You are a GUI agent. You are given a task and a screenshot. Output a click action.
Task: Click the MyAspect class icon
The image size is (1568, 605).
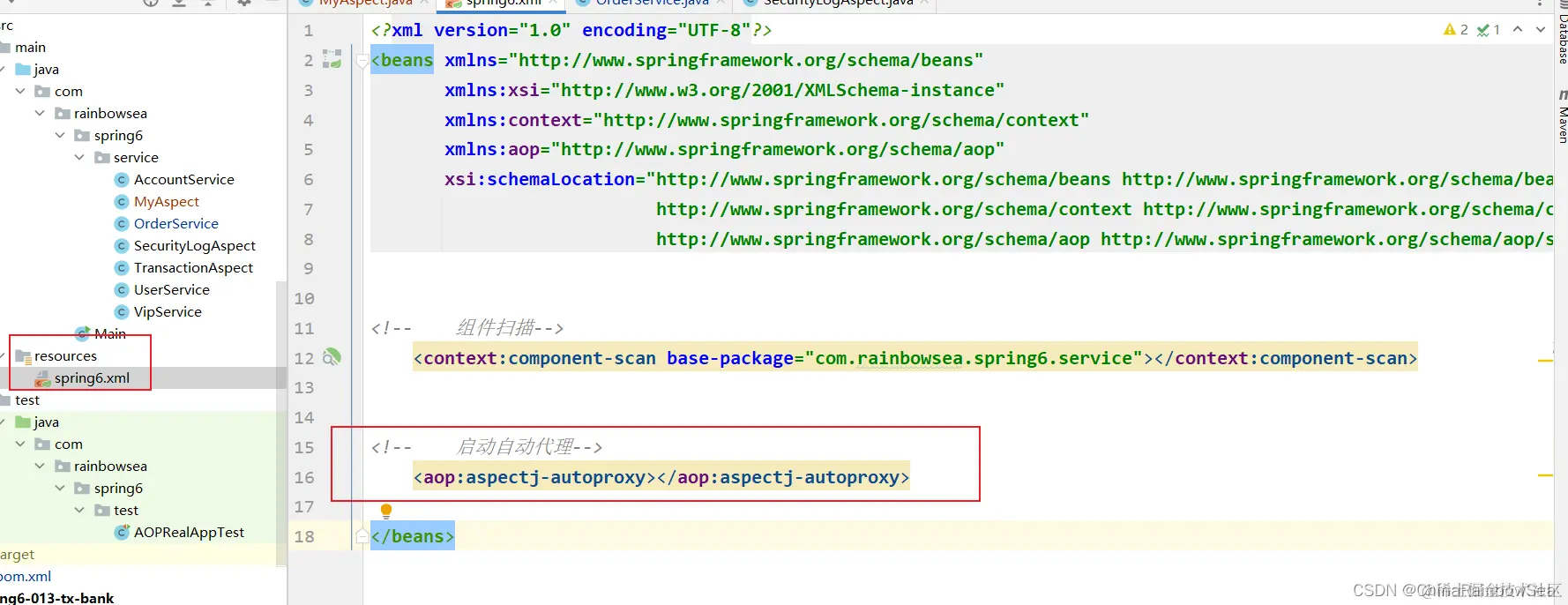[122, 201]
